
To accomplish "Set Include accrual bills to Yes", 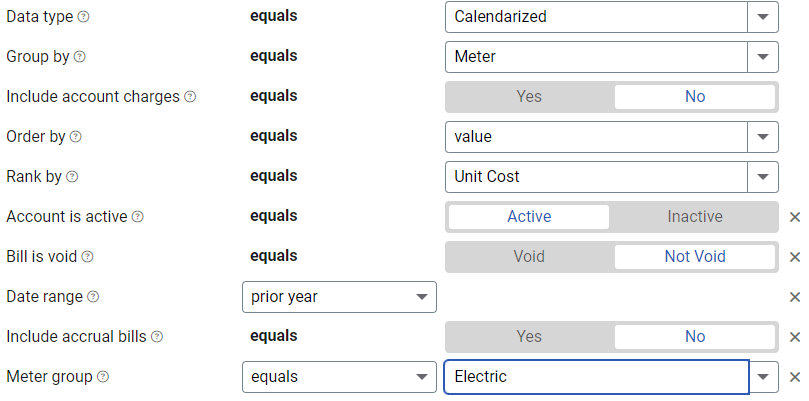I will coord(529,336).
